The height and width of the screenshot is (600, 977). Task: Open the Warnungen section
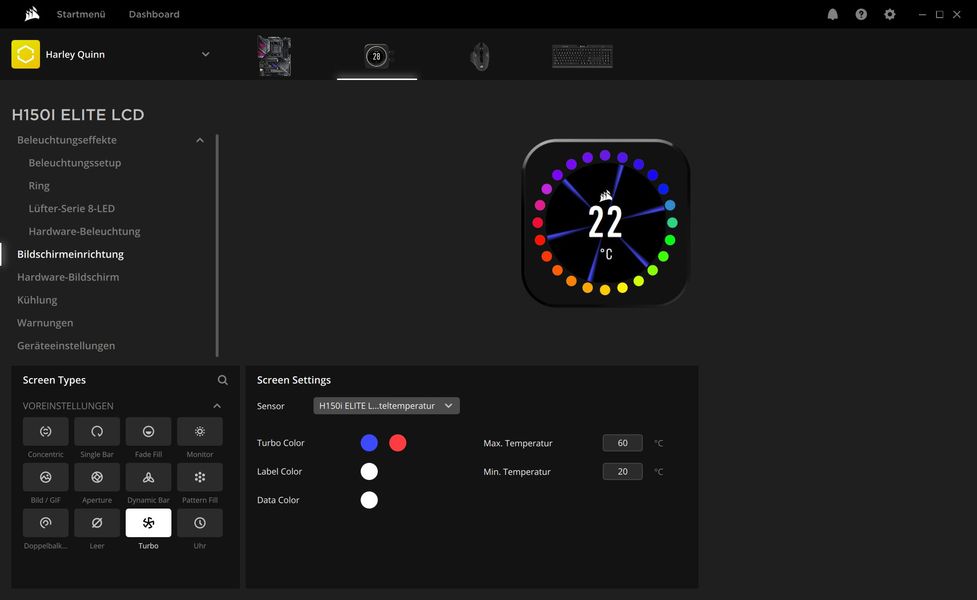(x=45, y=323)
